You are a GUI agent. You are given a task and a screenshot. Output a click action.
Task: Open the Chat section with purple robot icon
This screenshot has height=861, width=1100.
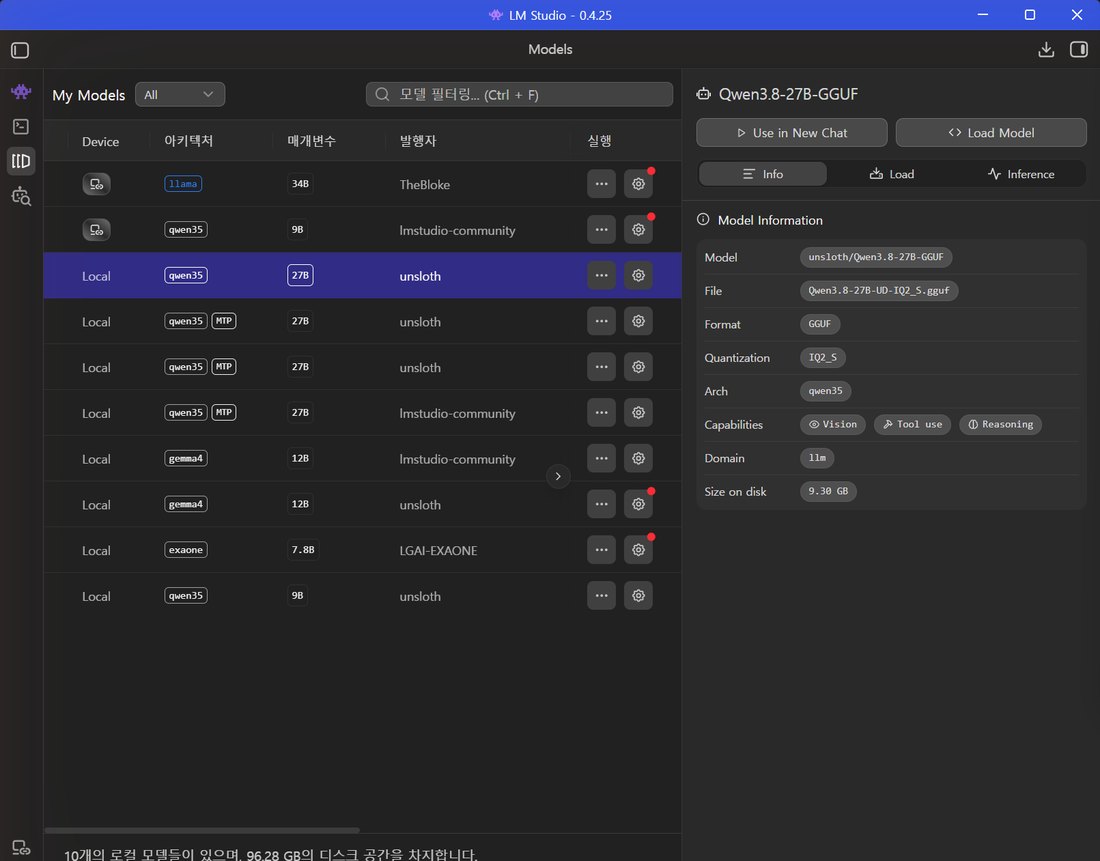tap(21, 91)
